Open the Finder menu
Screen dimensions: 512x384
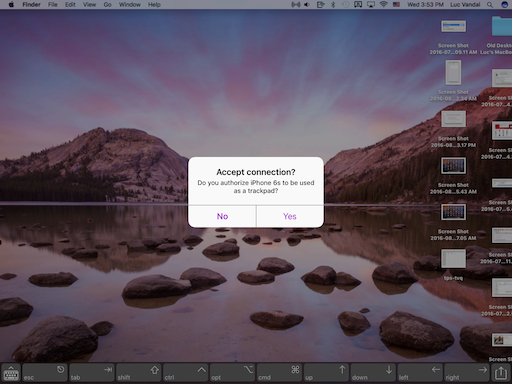(31, 5)
